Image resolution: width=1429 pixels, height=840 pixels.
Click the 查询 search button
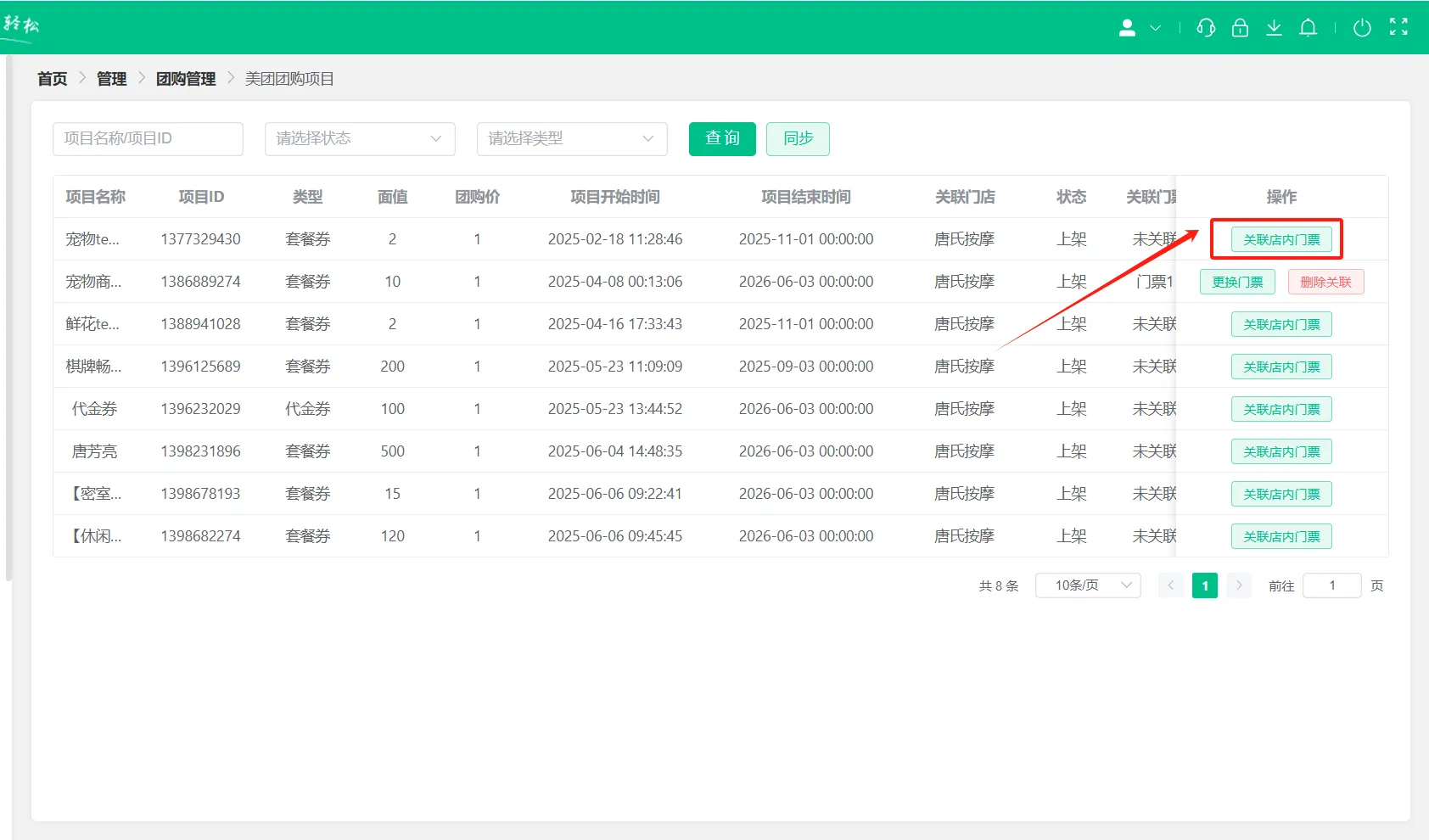[x=722, y=139]
